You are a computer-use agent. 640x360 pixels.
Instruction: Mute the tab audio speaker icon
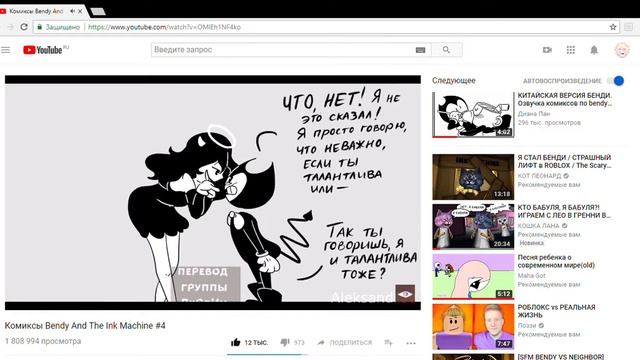coord(72,11)
